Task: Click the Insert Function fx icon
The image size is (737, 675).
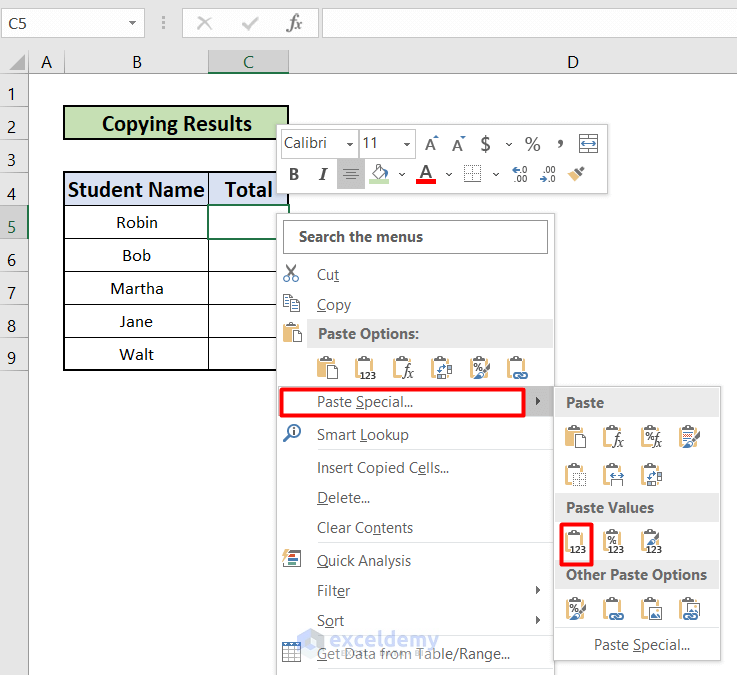Action: pyautogui.click(x=294, y=23)
